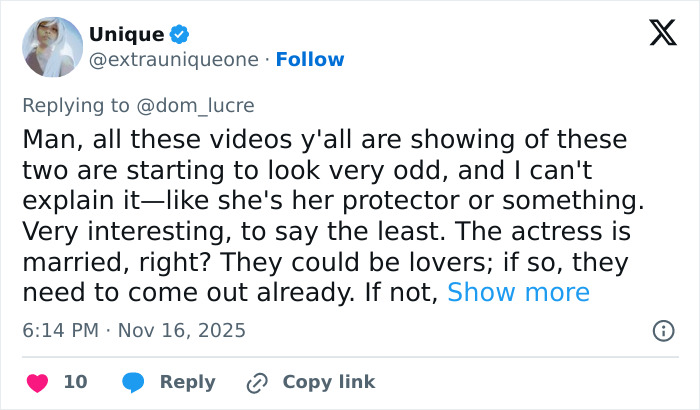Screen dimensions: 700x410
Task: Click the Nov 16, 2025 date
Action: coord(180,329)
